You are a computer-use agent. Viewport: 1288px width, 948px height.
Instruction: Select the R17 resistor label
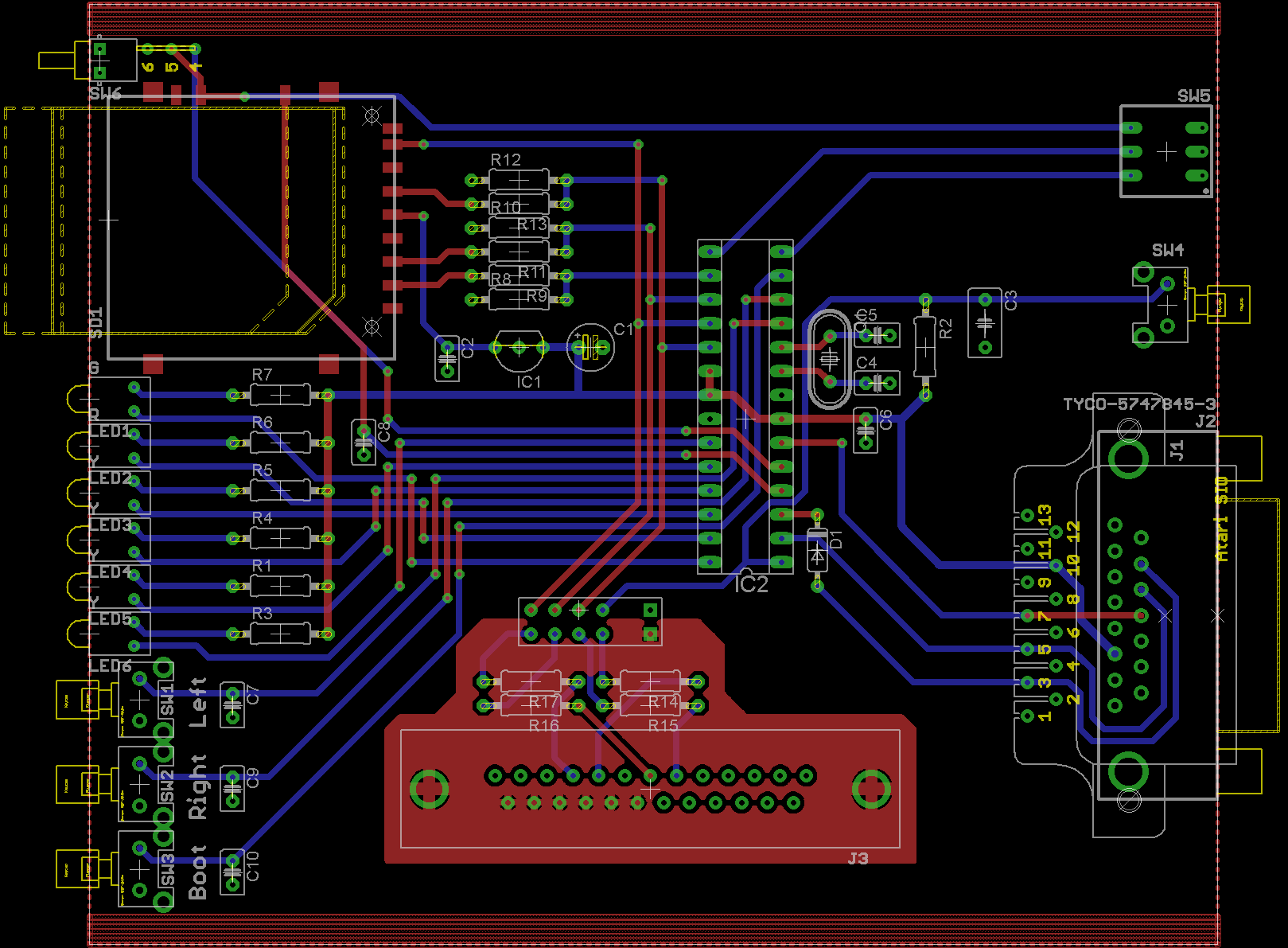pos(544,702)
